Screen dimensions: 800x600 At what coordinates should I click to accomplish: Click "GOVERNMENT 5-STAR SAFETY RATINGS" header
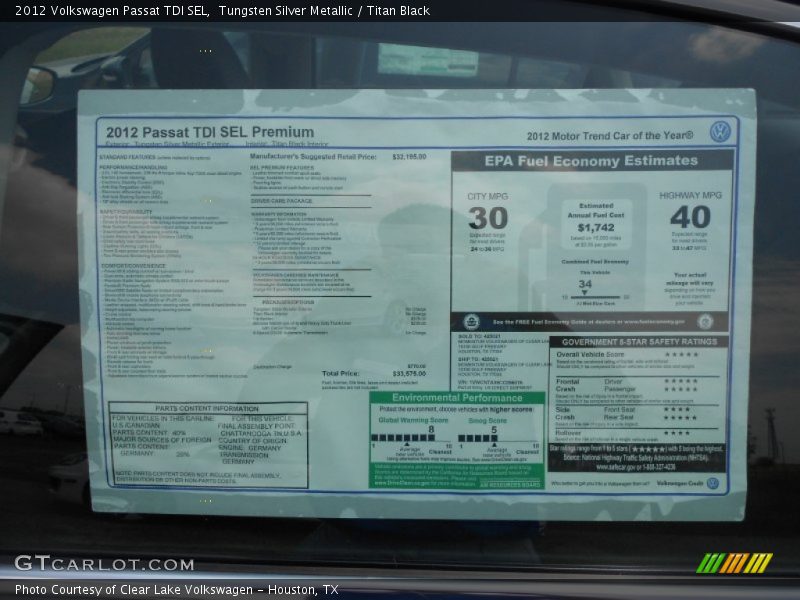(x=639, y=342)
